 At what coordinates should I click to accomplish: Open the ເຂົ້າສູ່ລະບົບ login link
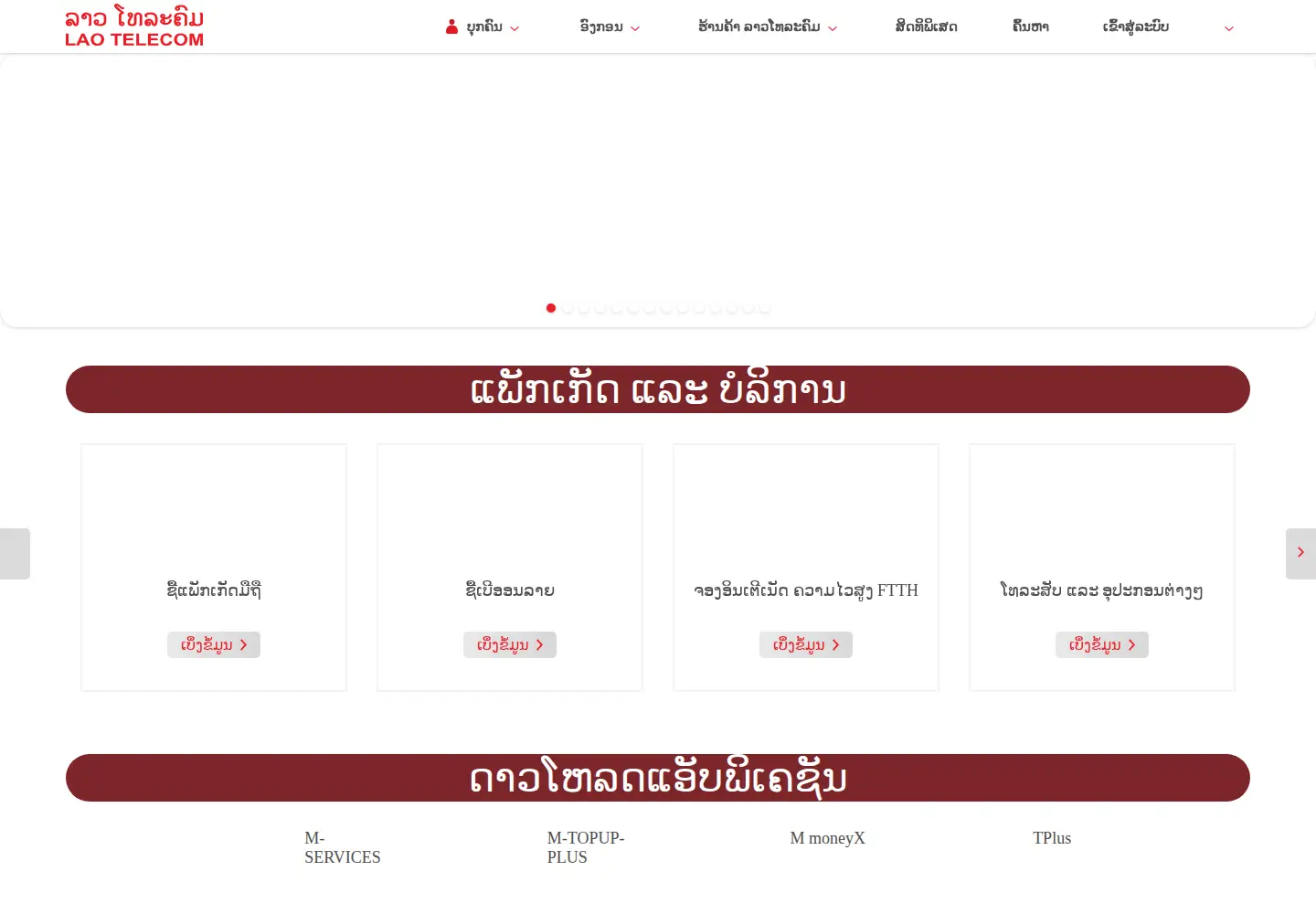(x=1135, y=27)
